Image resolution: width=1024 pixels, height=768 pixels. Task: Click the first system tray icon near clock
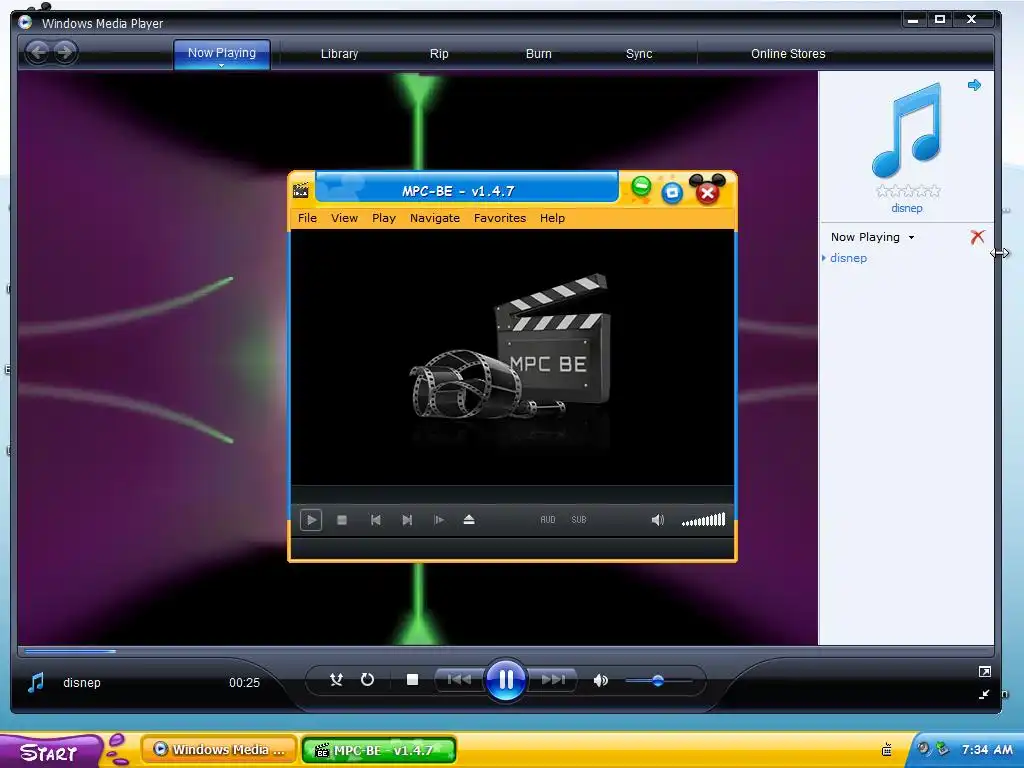[923, 748]
